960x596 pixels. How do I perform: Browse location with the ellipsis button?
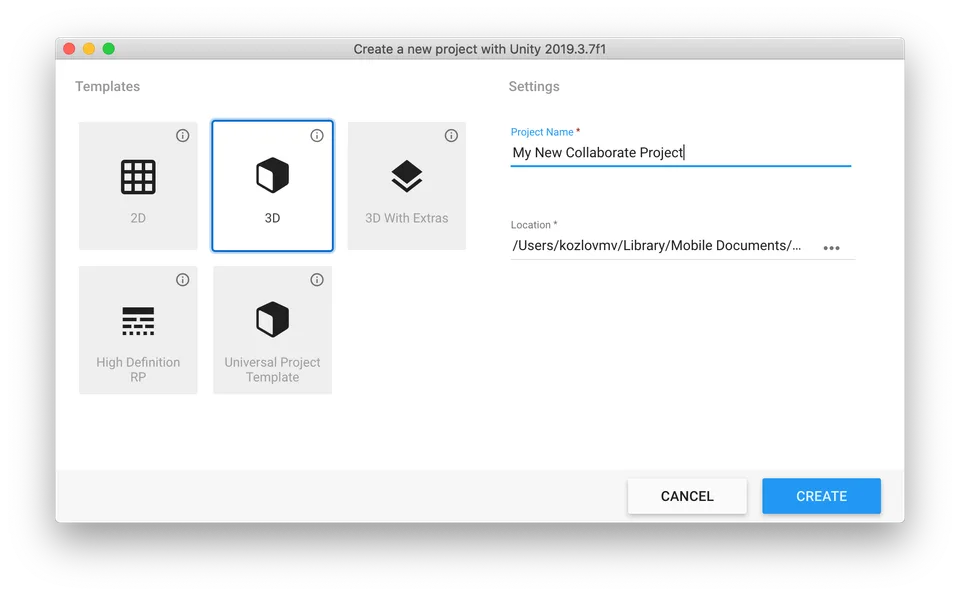(831, 248)
